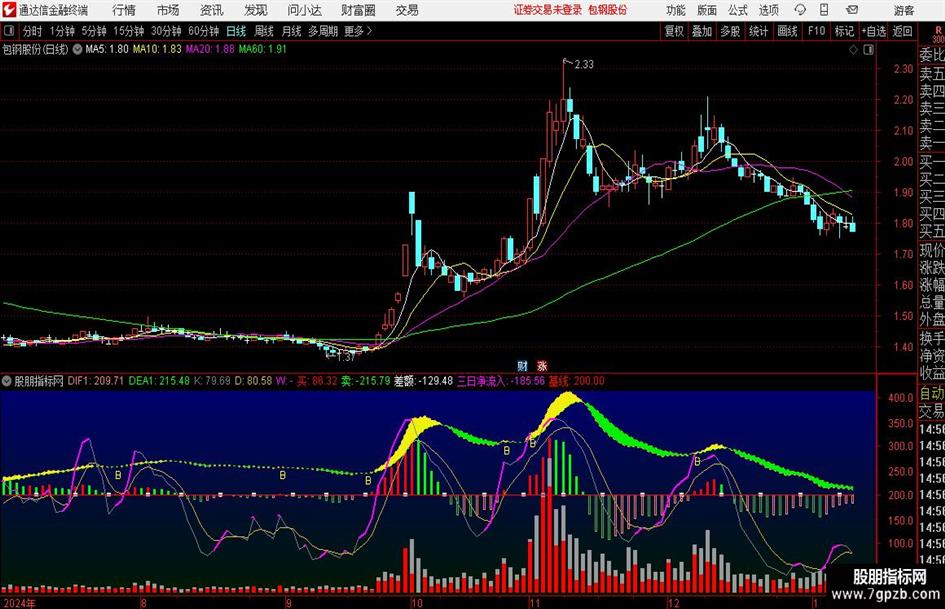Click the B signal near the November peak
945x609 pixels.
[x=533, y=443]
